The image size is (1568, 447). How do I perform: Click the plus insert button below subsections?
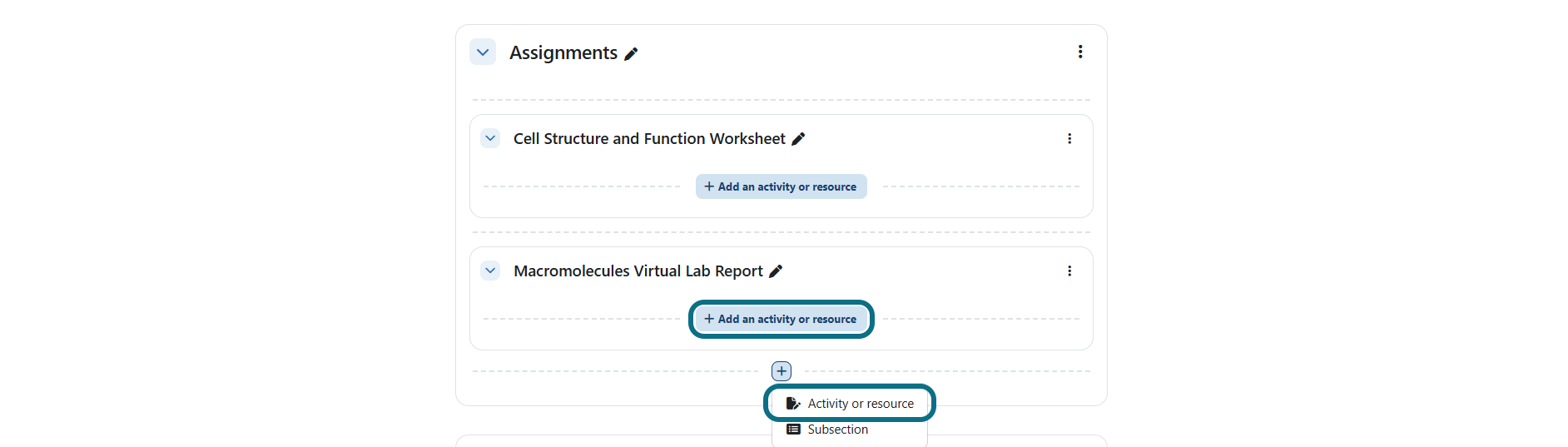pyautogui.click(x=782, y=371)
